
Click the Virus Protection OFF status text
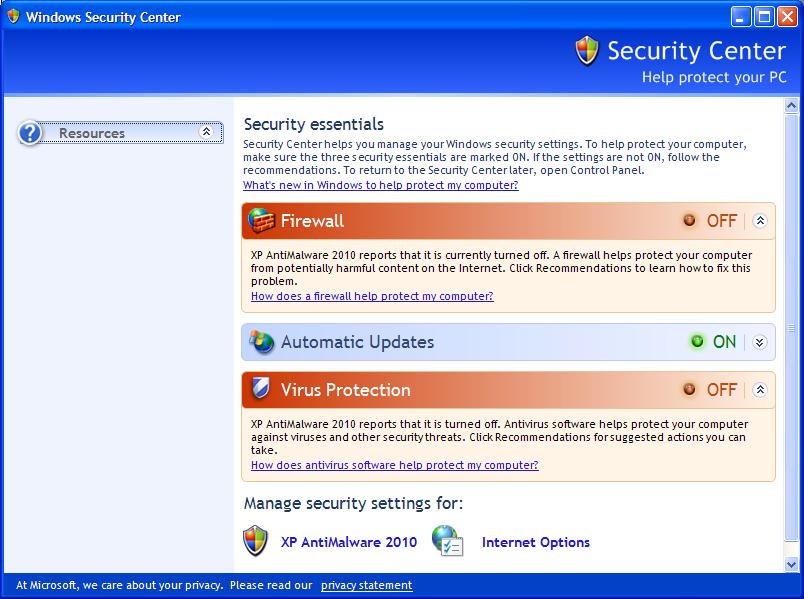pyautogui.click(x=721, y=390)
